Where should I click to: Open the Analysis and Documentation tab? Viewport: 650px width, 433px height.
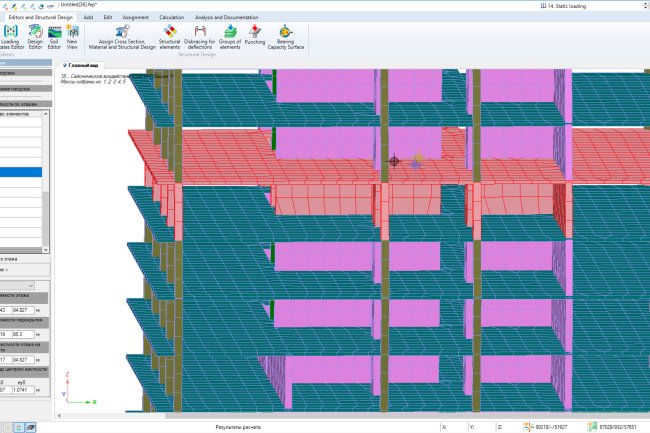coord(224,17)
